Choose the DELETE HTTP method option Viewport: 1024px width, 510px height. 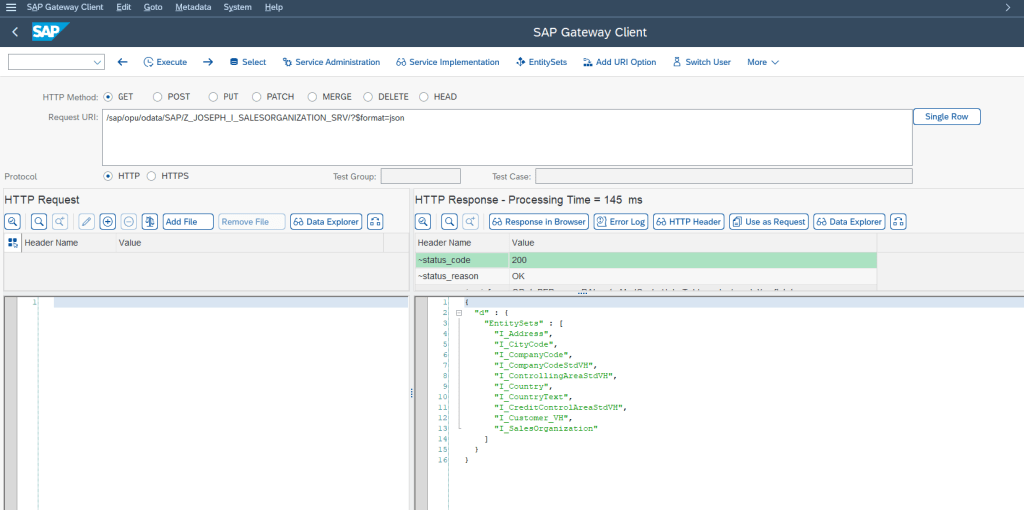pos(369,97)
